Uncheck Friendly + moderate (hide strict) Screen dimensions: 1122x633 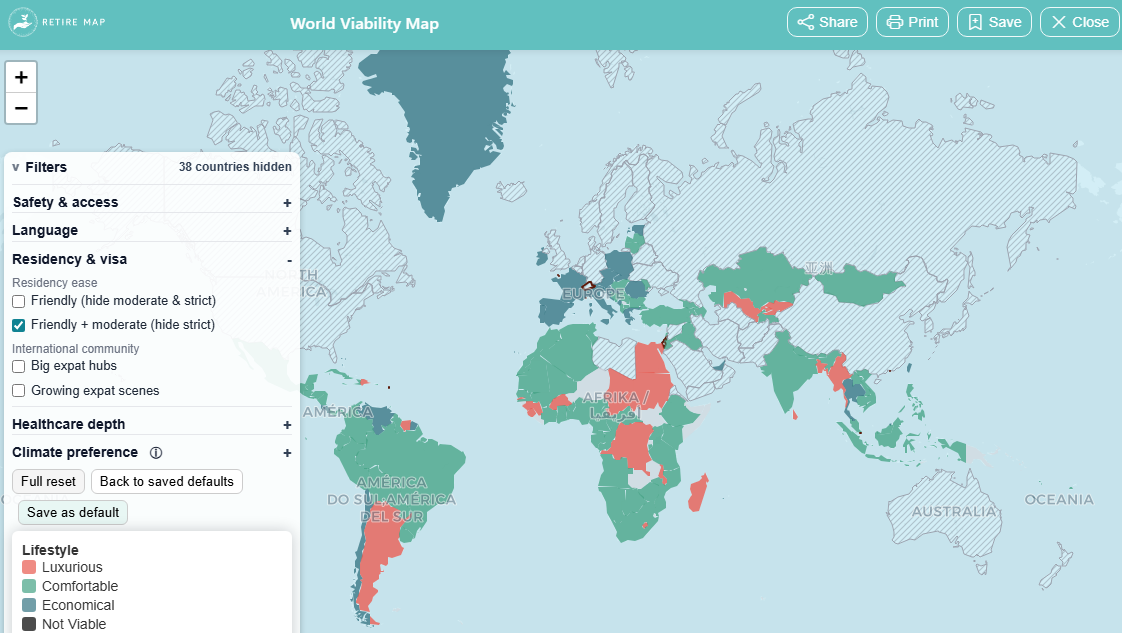pos(19,325)
